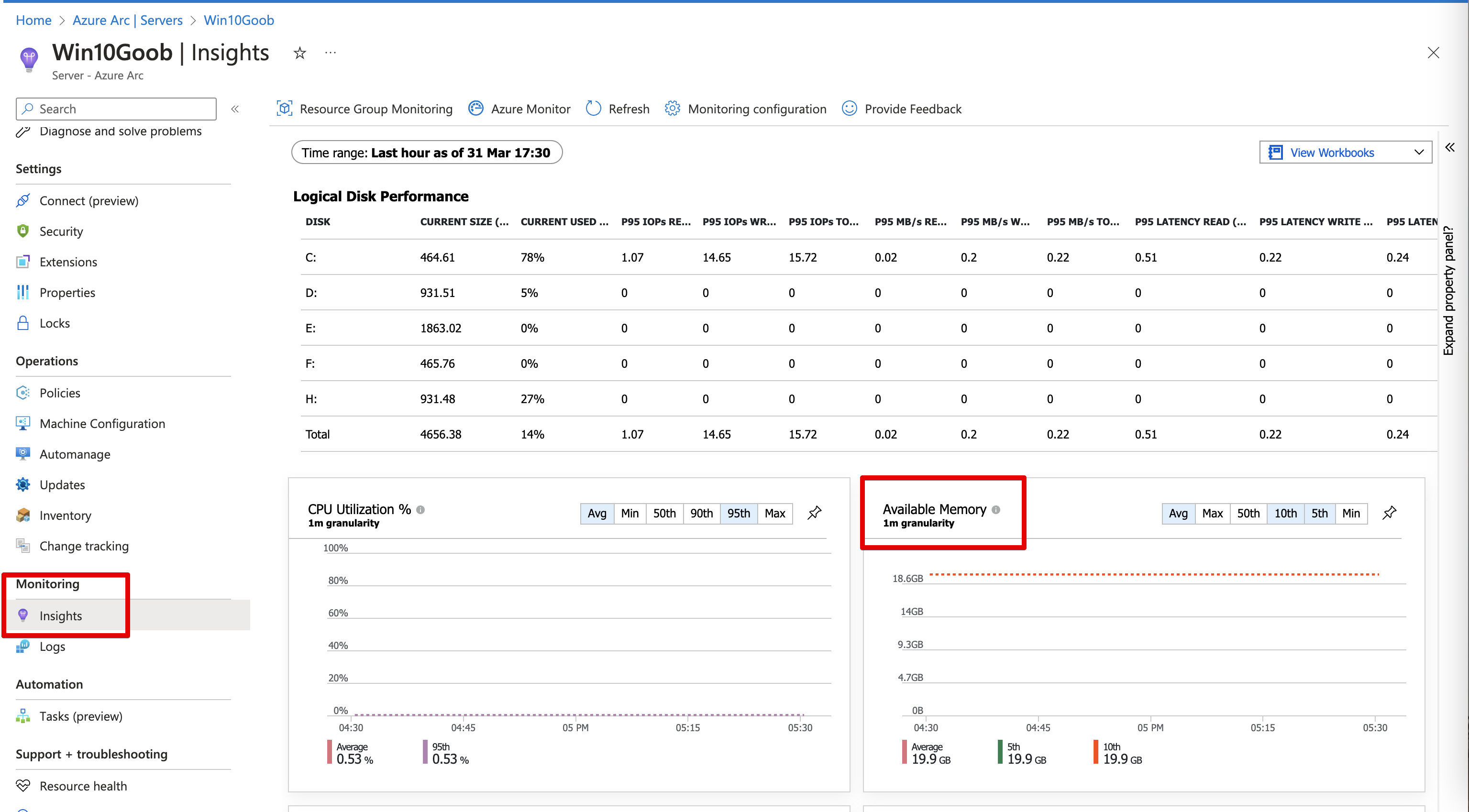
Task: Select Inventory under Operations
Action: coord(65,515)
